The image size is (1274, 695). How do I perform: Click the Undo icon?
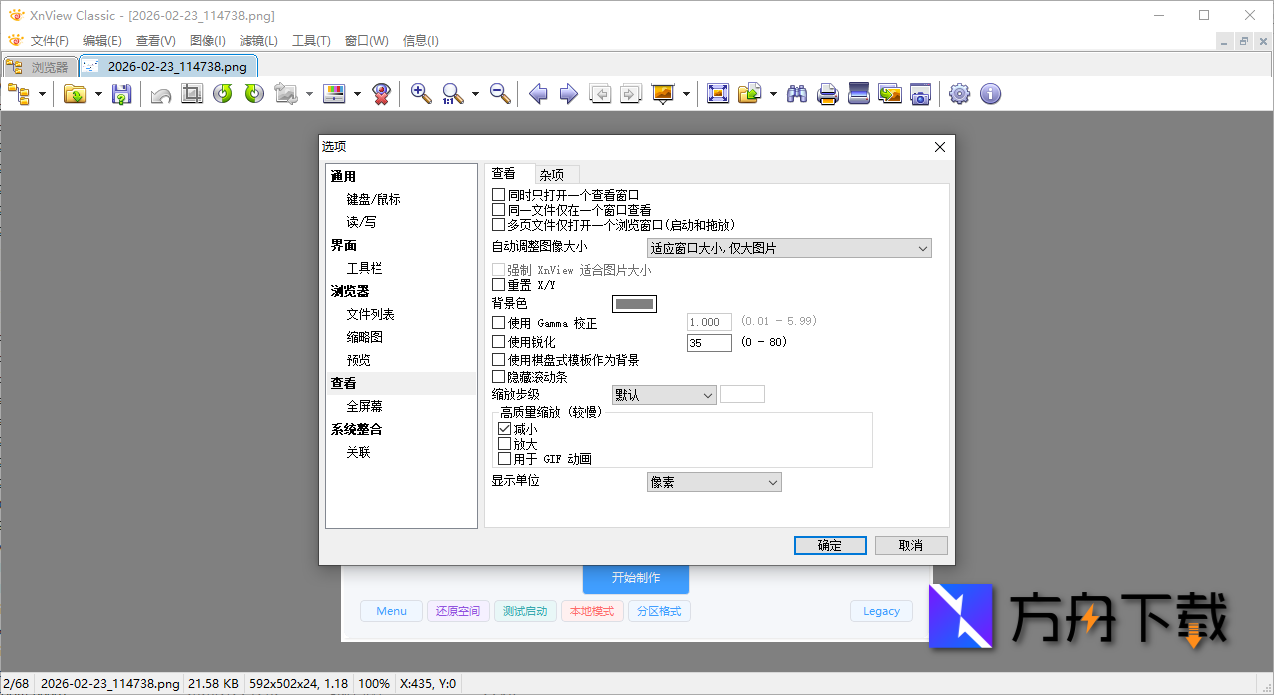click(160, 93)
